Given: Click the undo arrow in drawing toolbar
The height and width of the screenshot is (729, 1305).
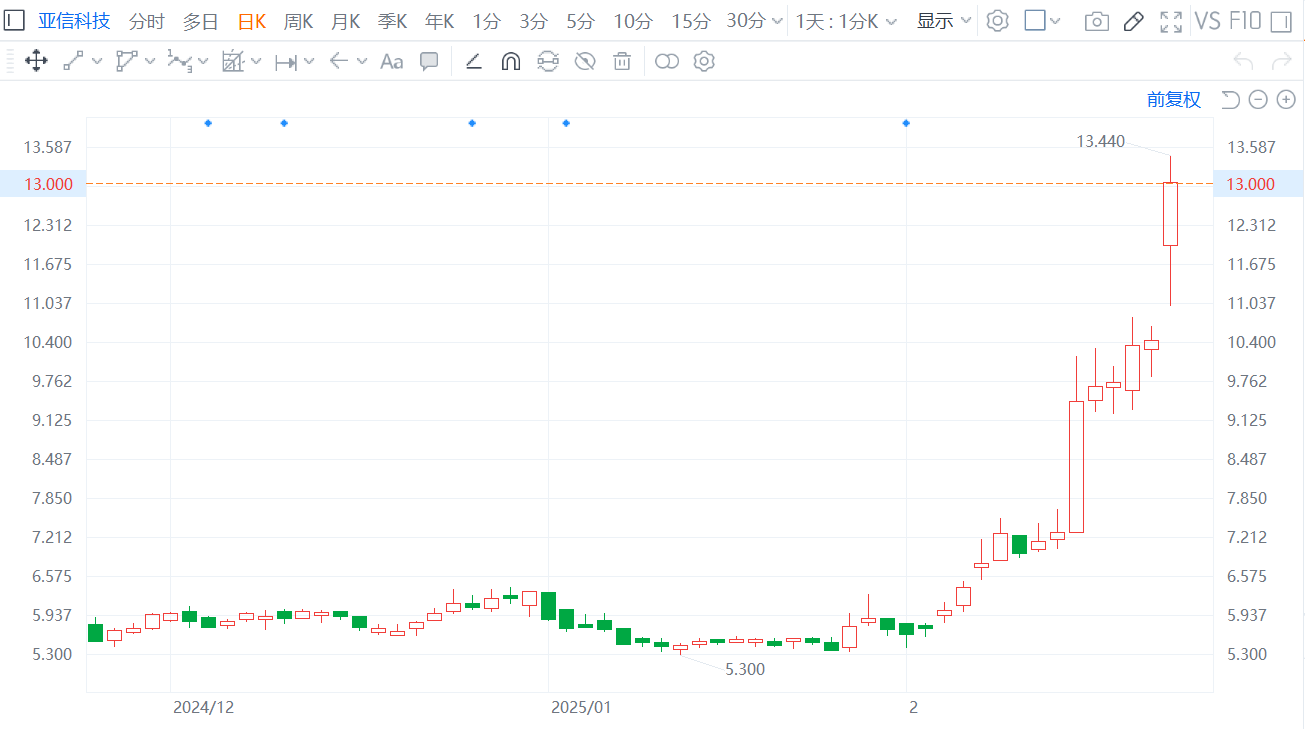Looking at the screenshot, I should coord(1243,62).
